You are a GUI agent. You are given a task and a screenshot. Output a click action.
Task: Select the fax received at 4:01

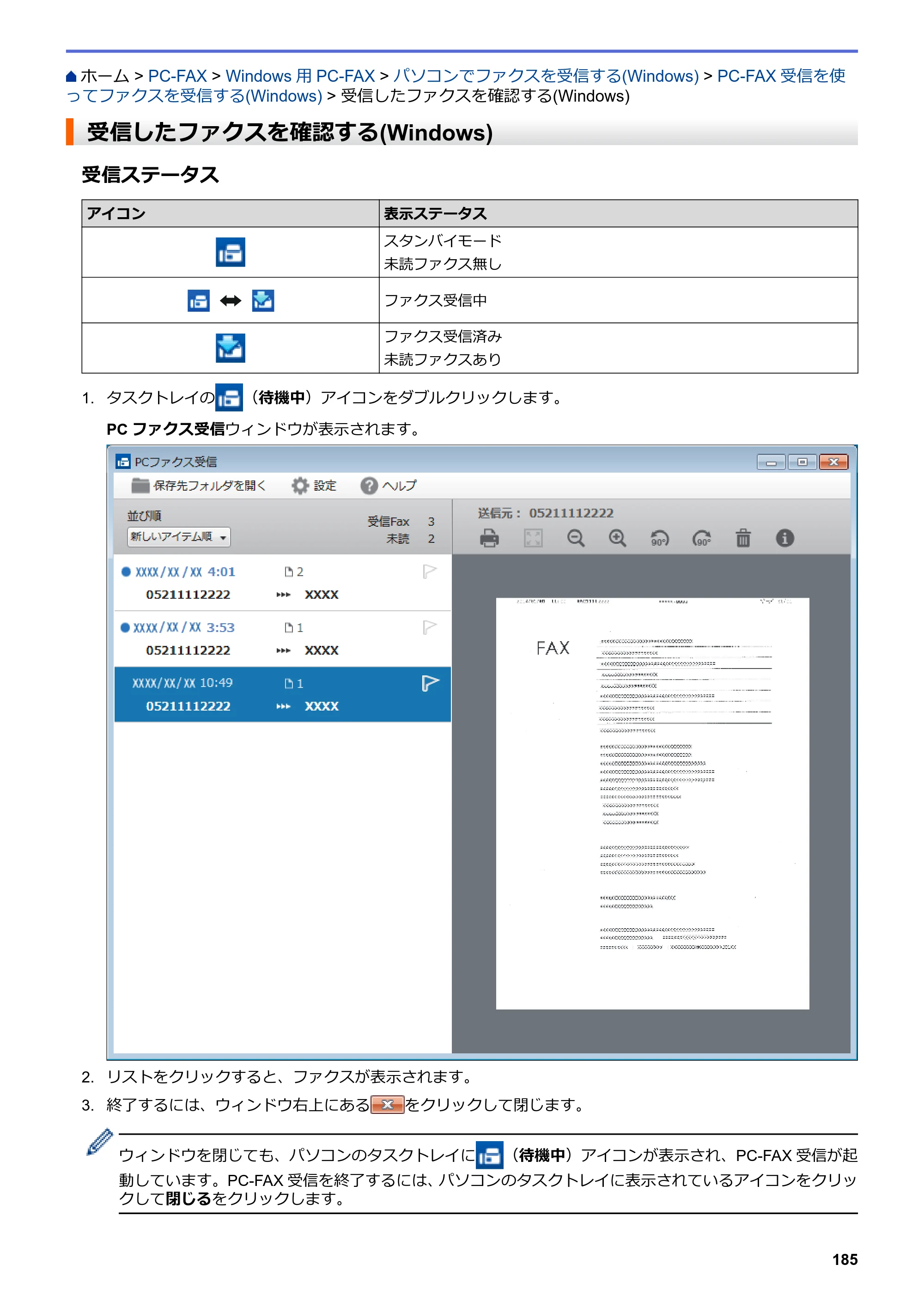282,583
